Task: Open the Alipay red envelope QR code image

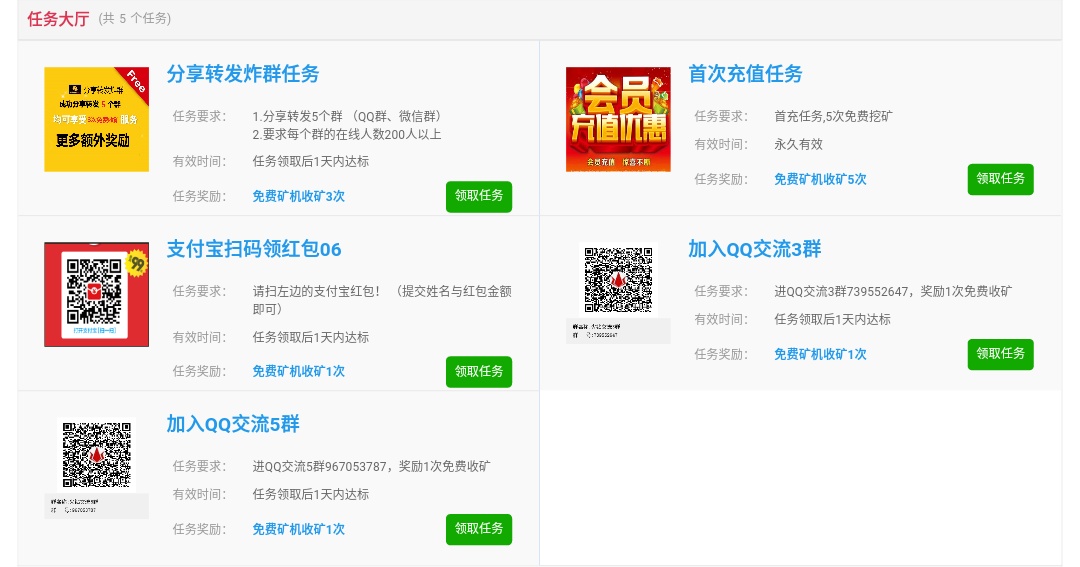Action: click(x=96, y=294)
